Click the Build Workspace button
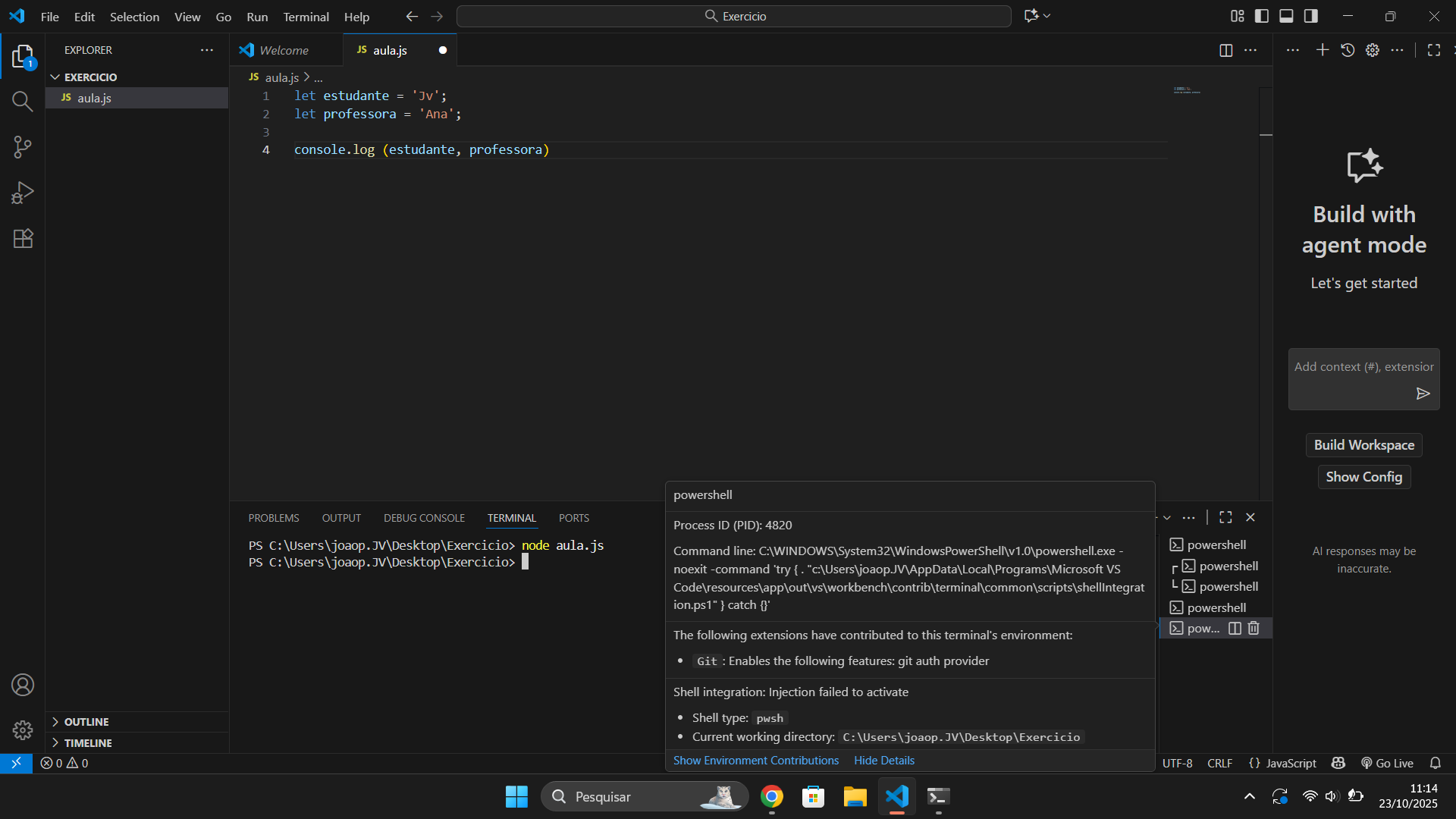The width and height of the screenshot is (1456, 819). 1363,445
